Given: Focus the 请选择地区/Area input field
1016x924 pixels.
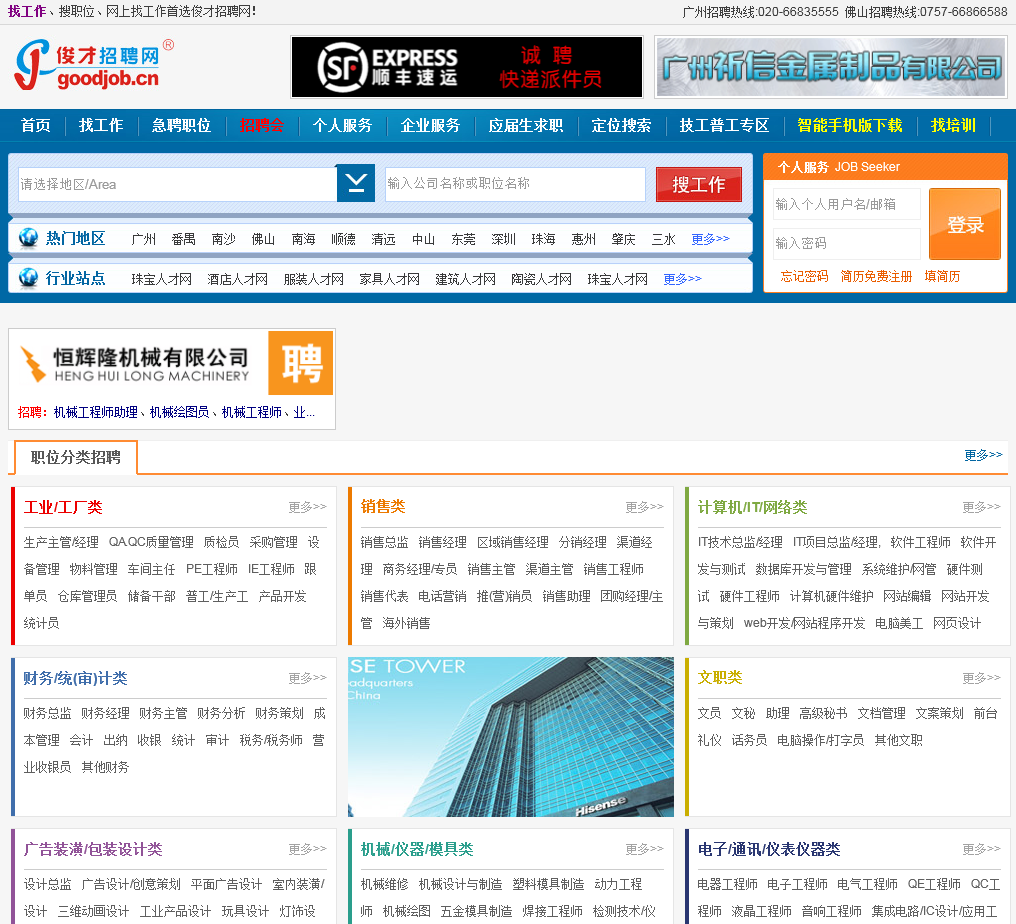Looking at the screenshot, I should 178,184.
